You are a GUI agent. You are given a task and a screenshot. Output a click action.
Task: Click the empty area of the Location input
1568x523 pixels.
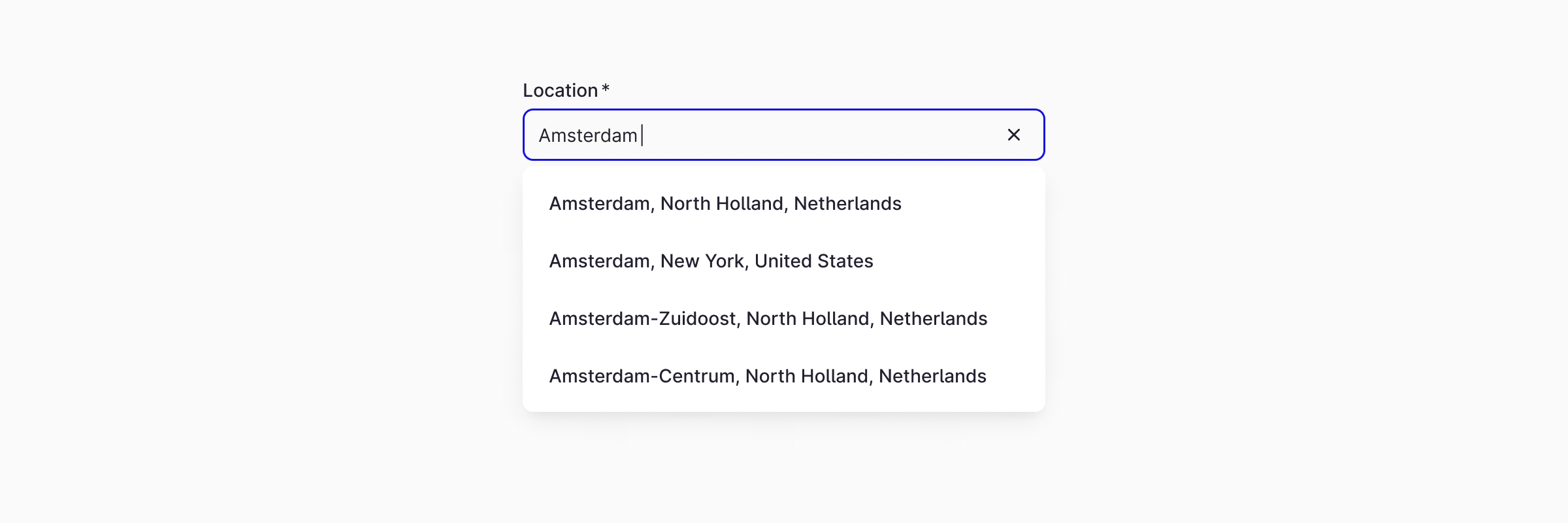[x=817, y=135]
